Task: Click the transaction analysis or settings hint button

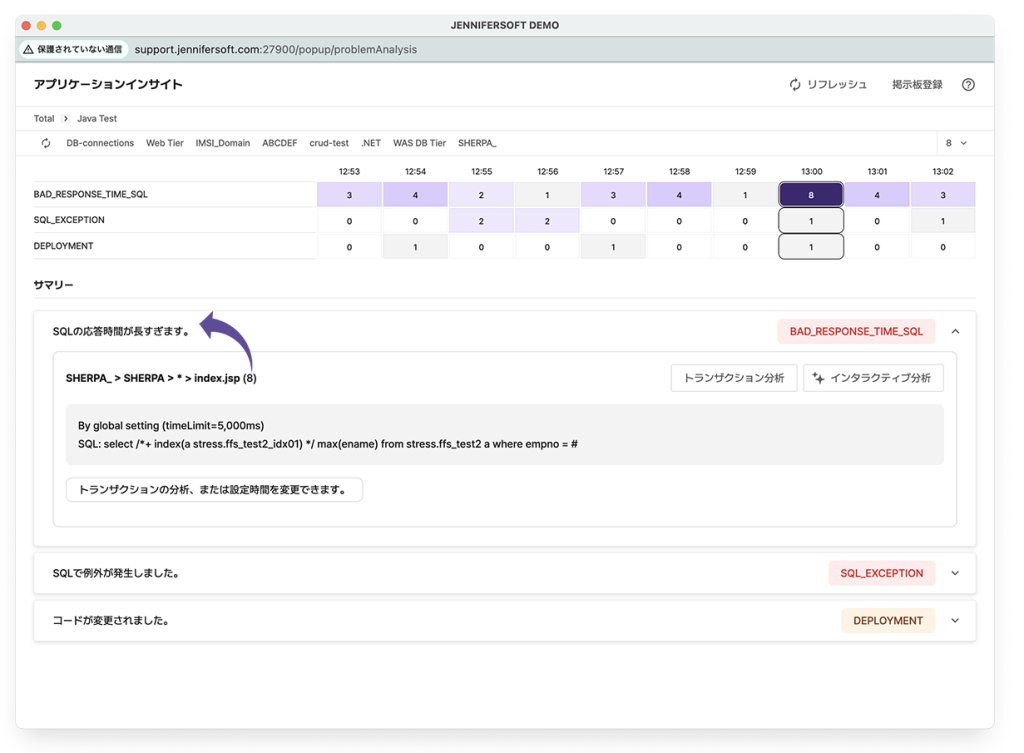Action: click(x=213, y=490)
